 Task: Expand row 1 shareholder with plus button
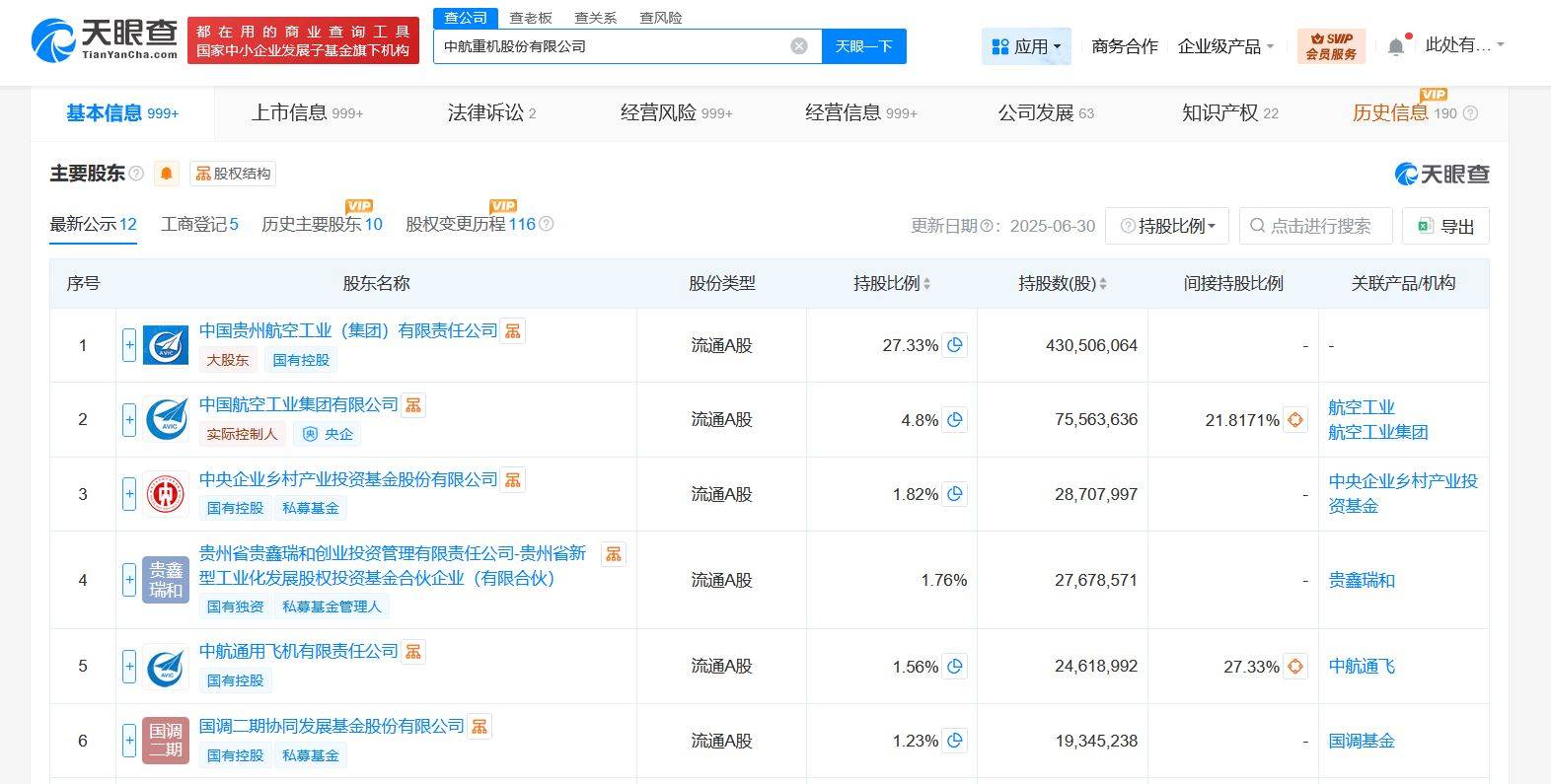point(129,345)
